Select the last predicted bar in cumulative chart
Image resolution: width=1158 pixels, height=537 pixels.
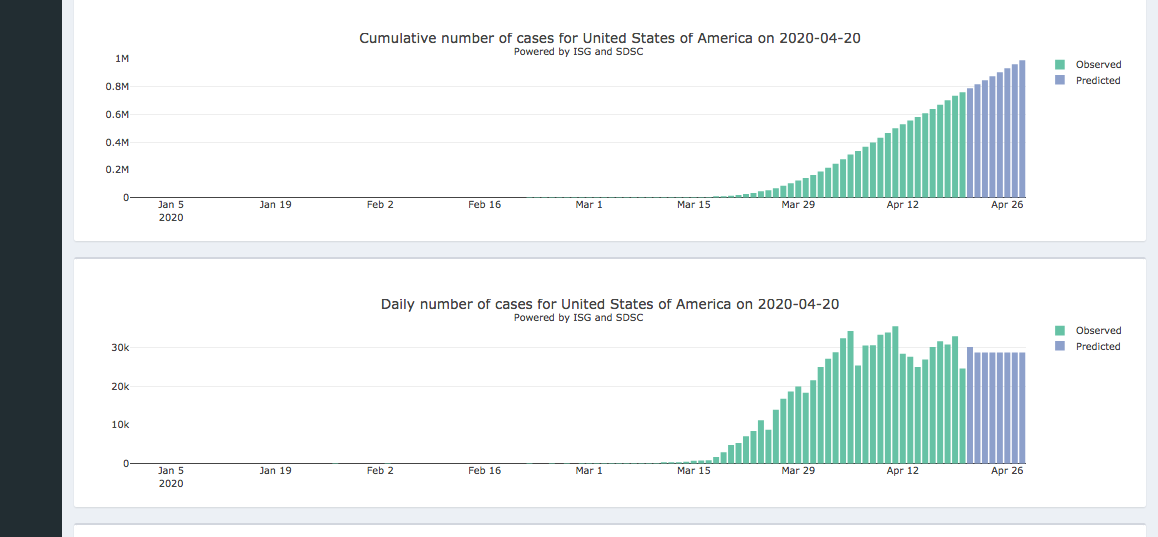pyautogui.click(x=1022, y=130)
